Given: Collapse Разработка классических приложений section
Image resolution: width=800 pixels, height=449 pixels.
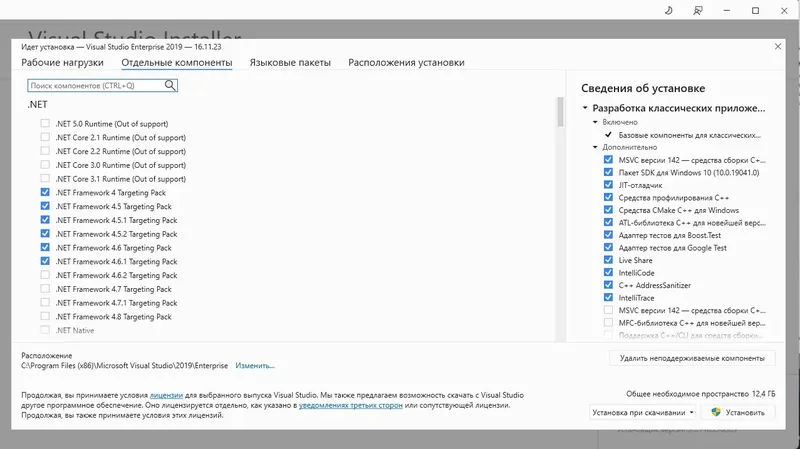Looking at the screenshot, I should pos(585,108).
